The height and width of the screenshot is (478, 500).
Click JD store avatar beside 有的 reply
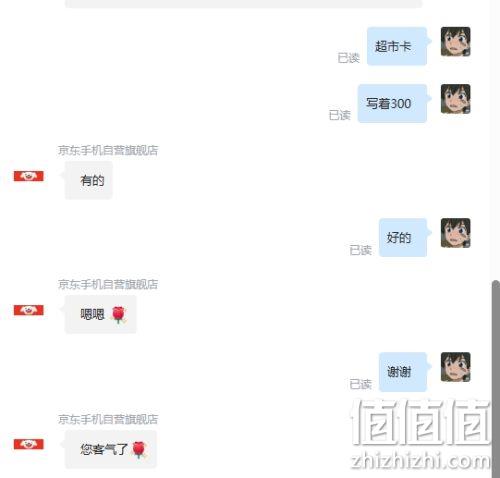[x=29, y=176]
